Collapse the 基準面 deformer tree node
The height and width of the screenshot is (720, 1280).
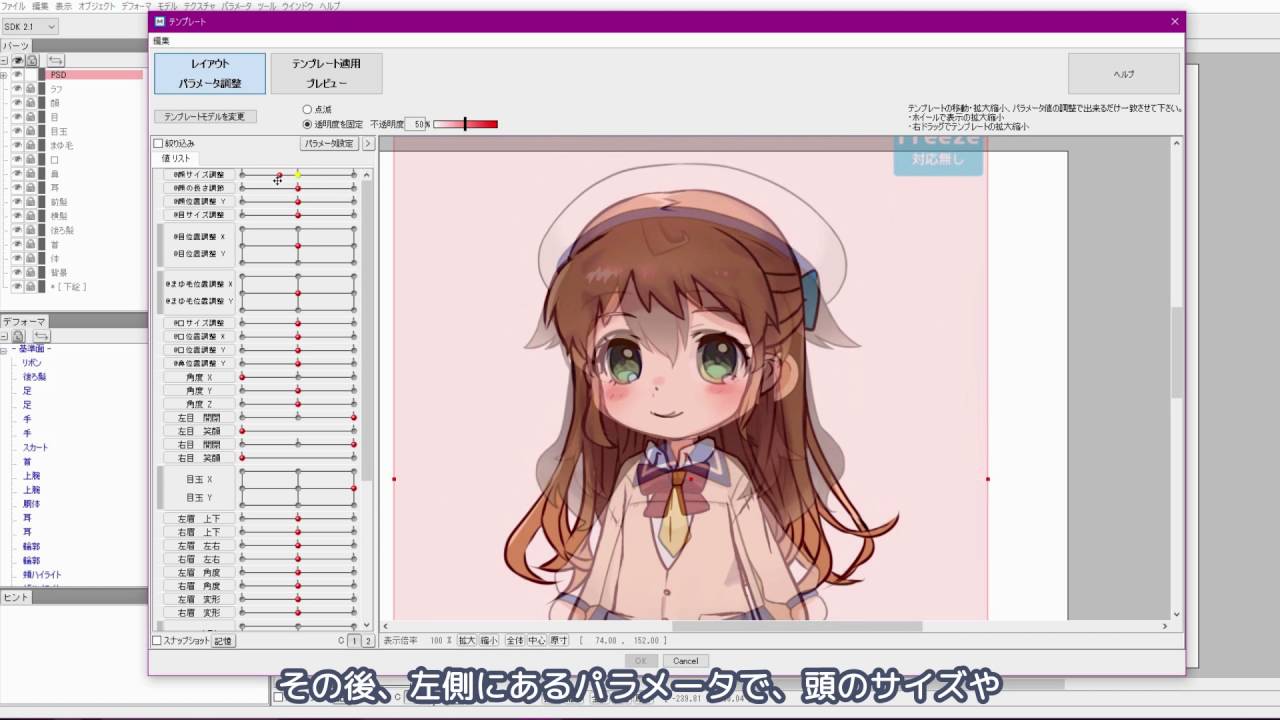pyautogui.click(x=4, y=349)
